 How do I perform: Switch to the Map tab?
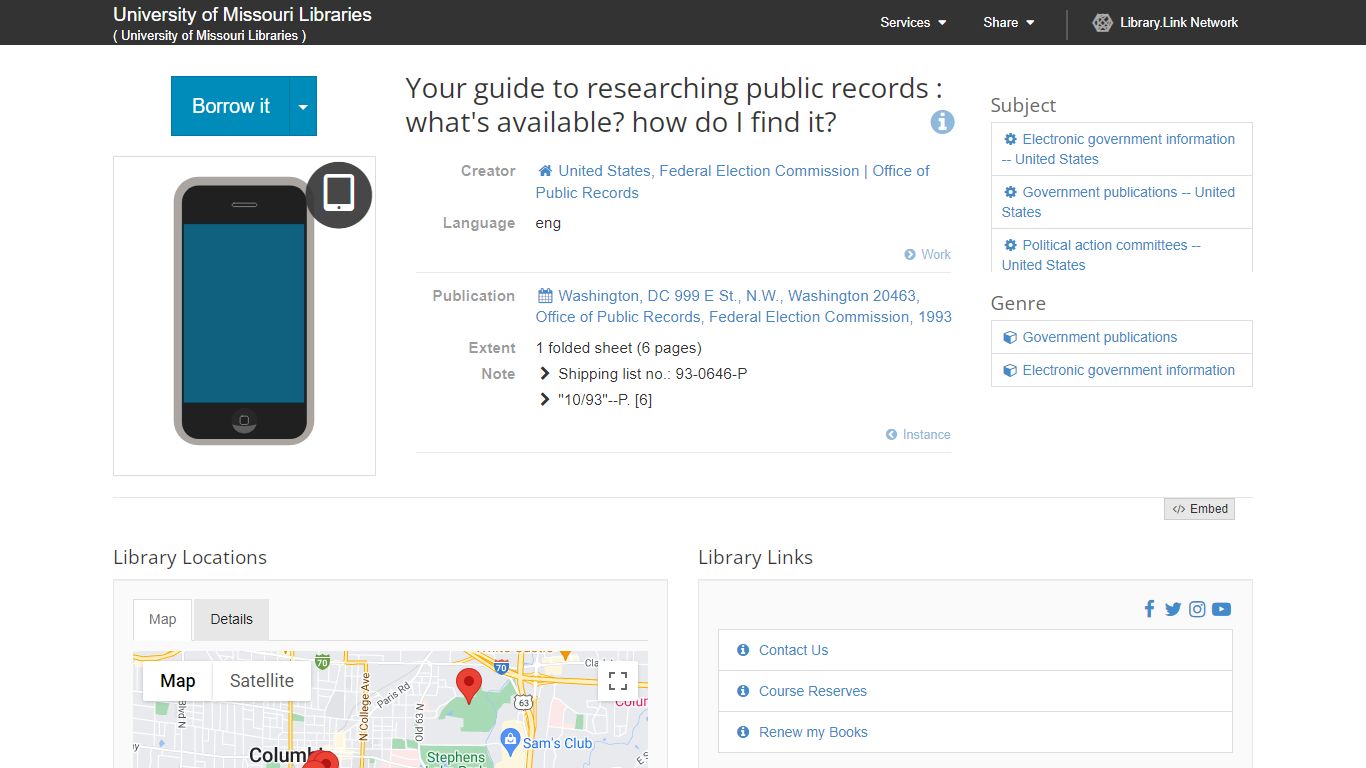click(162, 620)
